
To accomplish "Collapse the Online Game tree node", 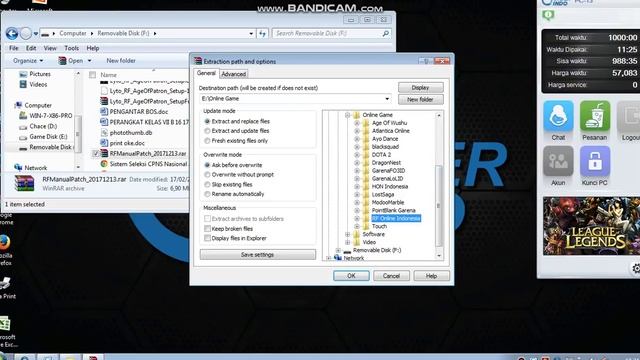I will pos(347,115).
